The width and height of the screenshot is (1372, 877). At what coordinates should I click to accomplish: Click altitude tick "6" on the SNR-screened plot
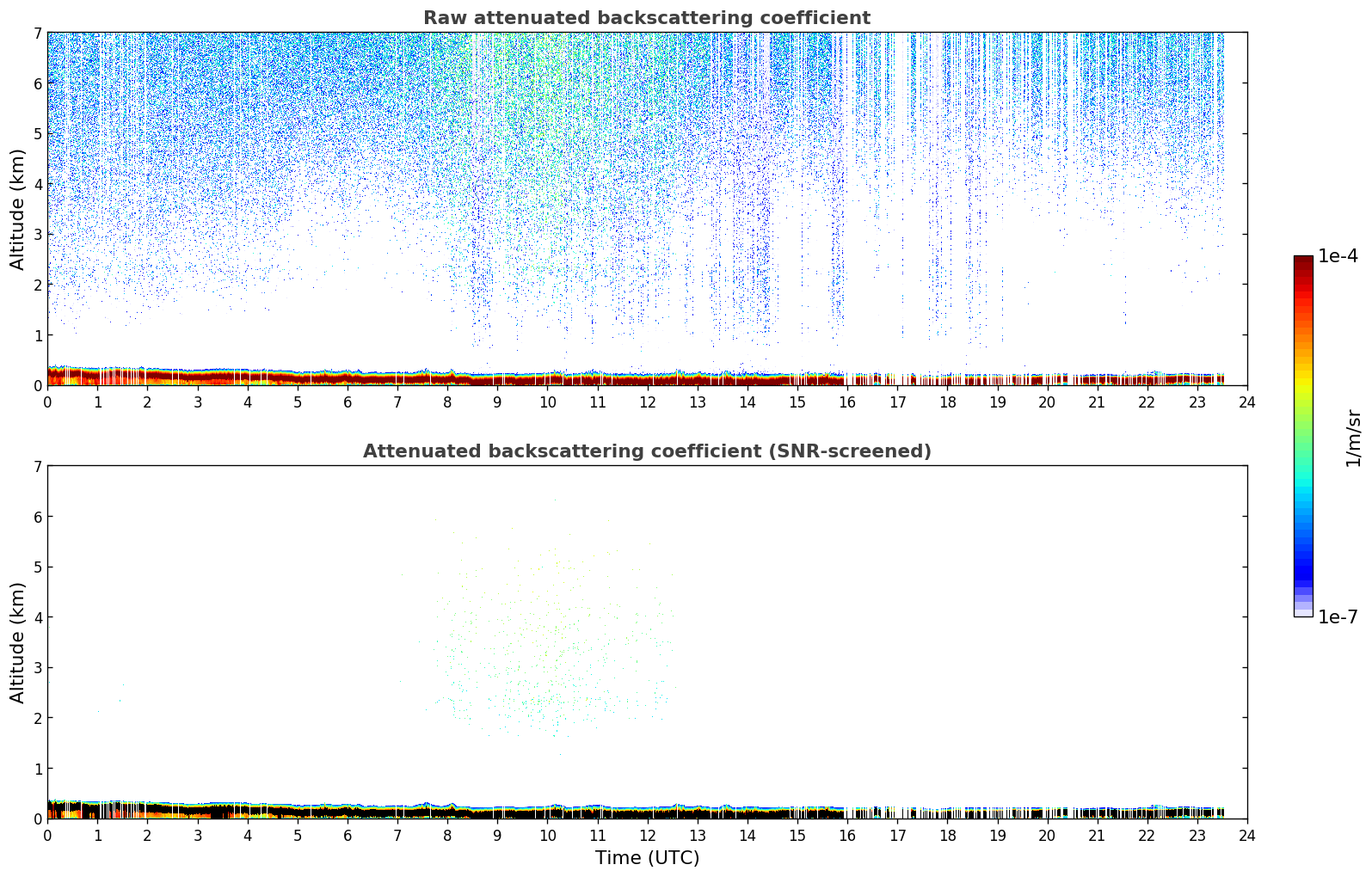click(37, 517)
